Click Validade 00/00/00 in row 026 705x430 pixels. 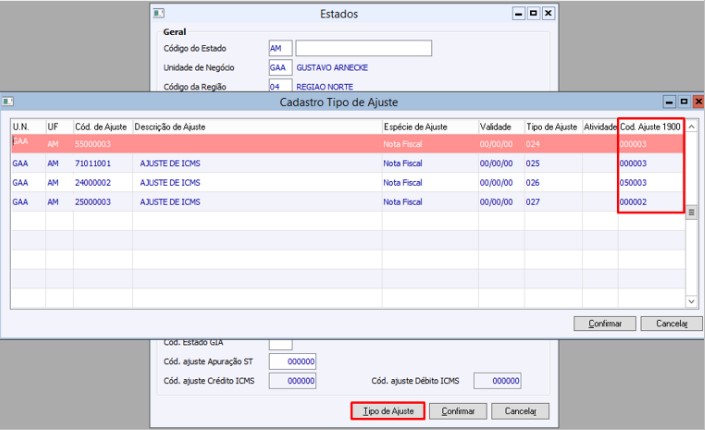(496, 183)
